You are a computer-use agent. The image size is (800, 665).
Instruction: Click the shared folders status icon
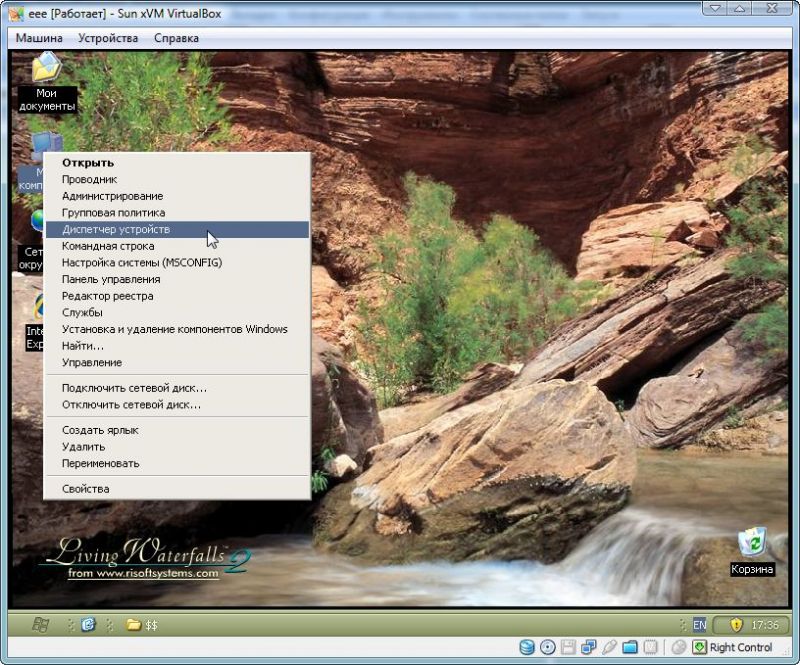click(x=629, y=647)
